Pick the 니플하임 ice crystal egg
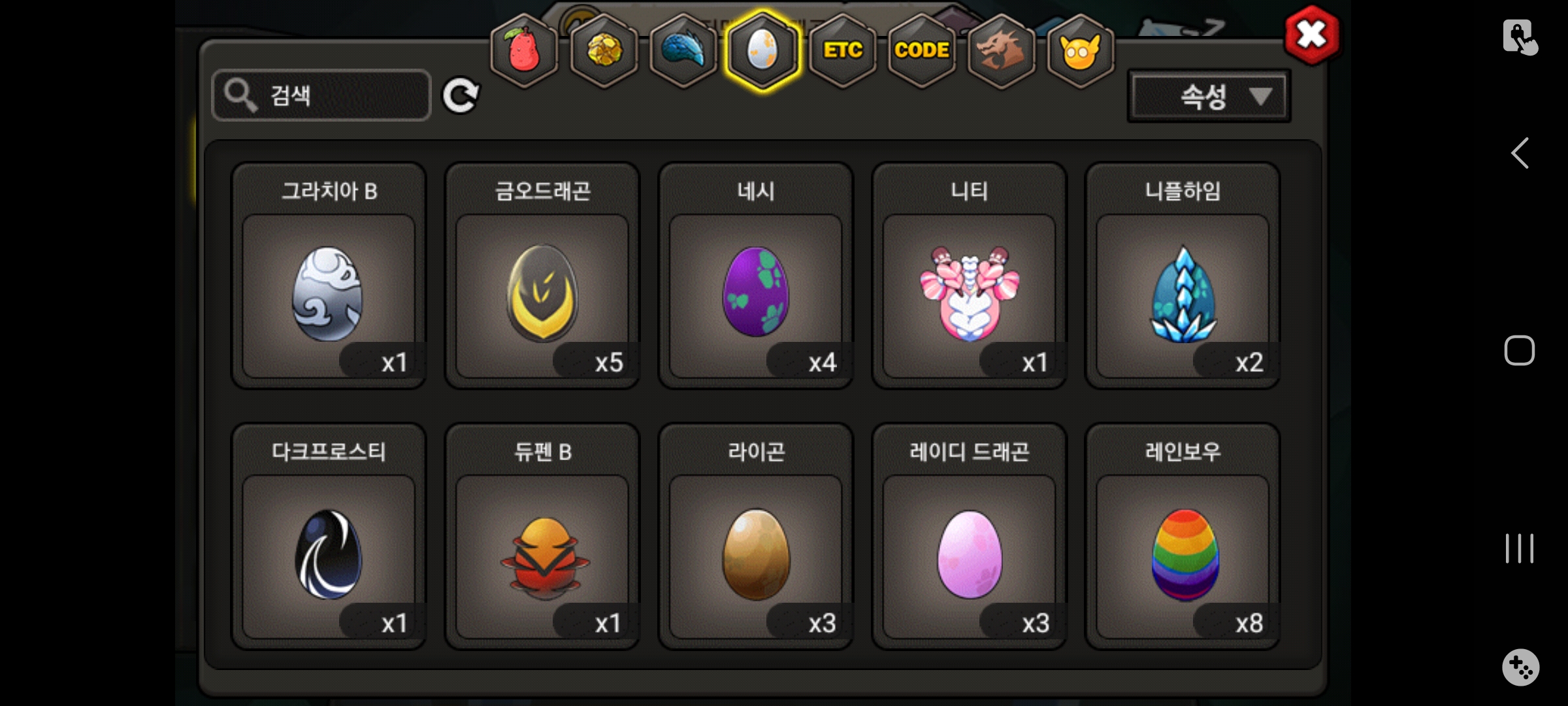This screenshot has width=1568, height=706. (x=1183, y=276)
